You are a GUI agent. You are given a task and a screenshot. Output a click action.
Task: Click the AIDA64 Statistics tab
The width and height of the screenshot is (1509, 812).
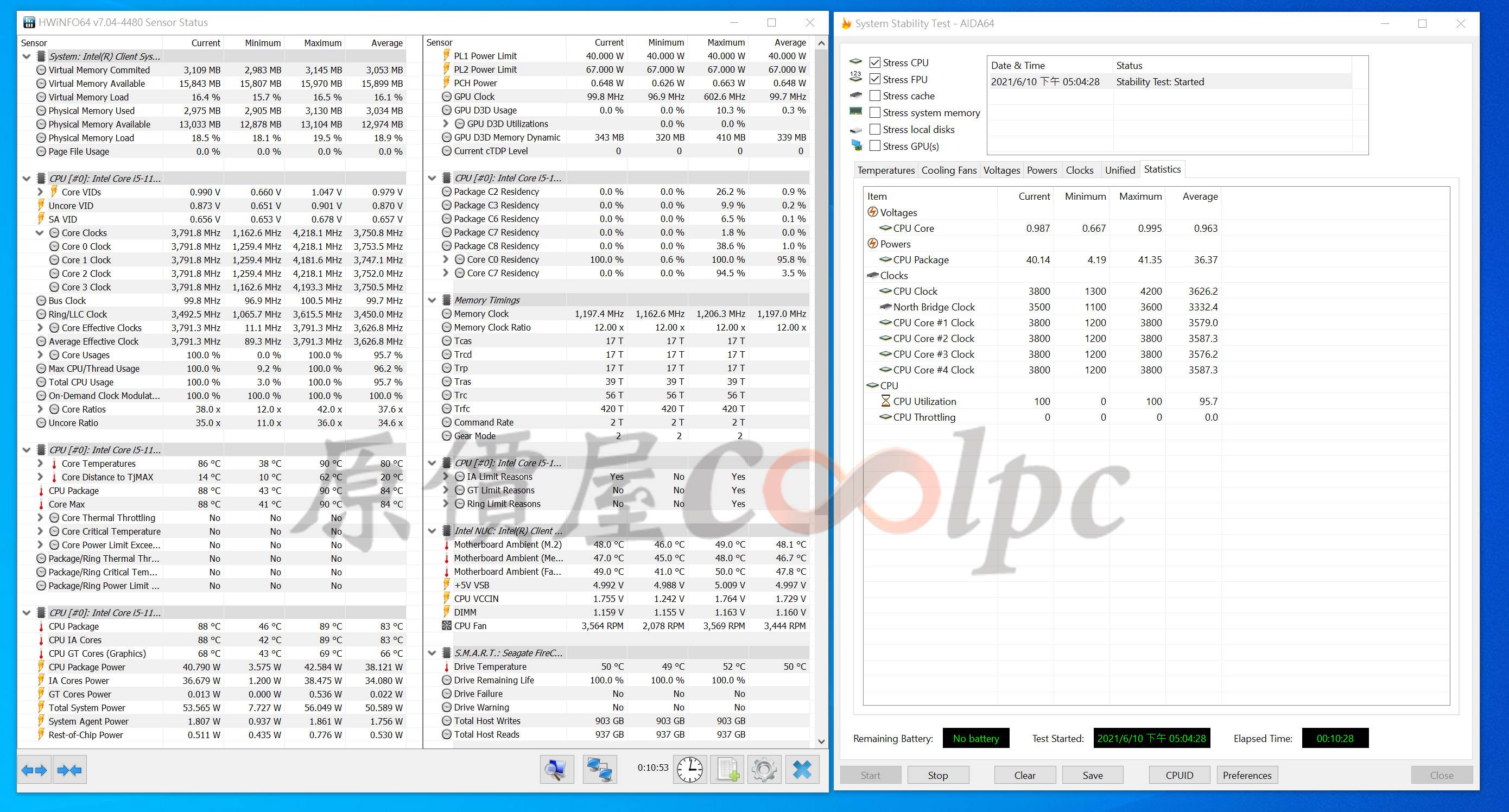point(1162,169)
